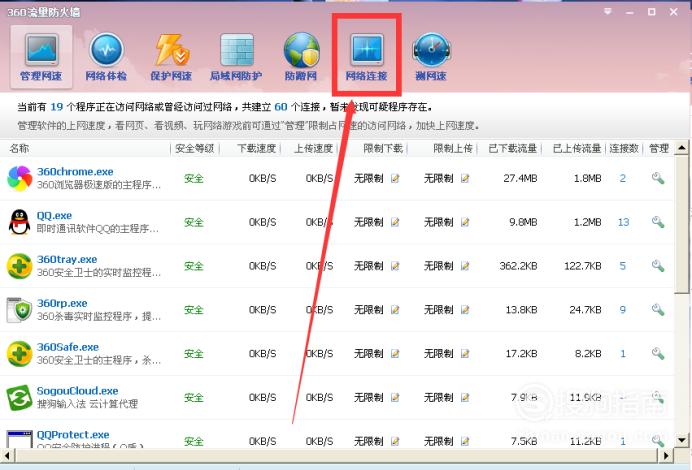Viewport: 692px width, 470px height.
Task: Click the 360chrome.exe program icon
Action: pos(19,178)
